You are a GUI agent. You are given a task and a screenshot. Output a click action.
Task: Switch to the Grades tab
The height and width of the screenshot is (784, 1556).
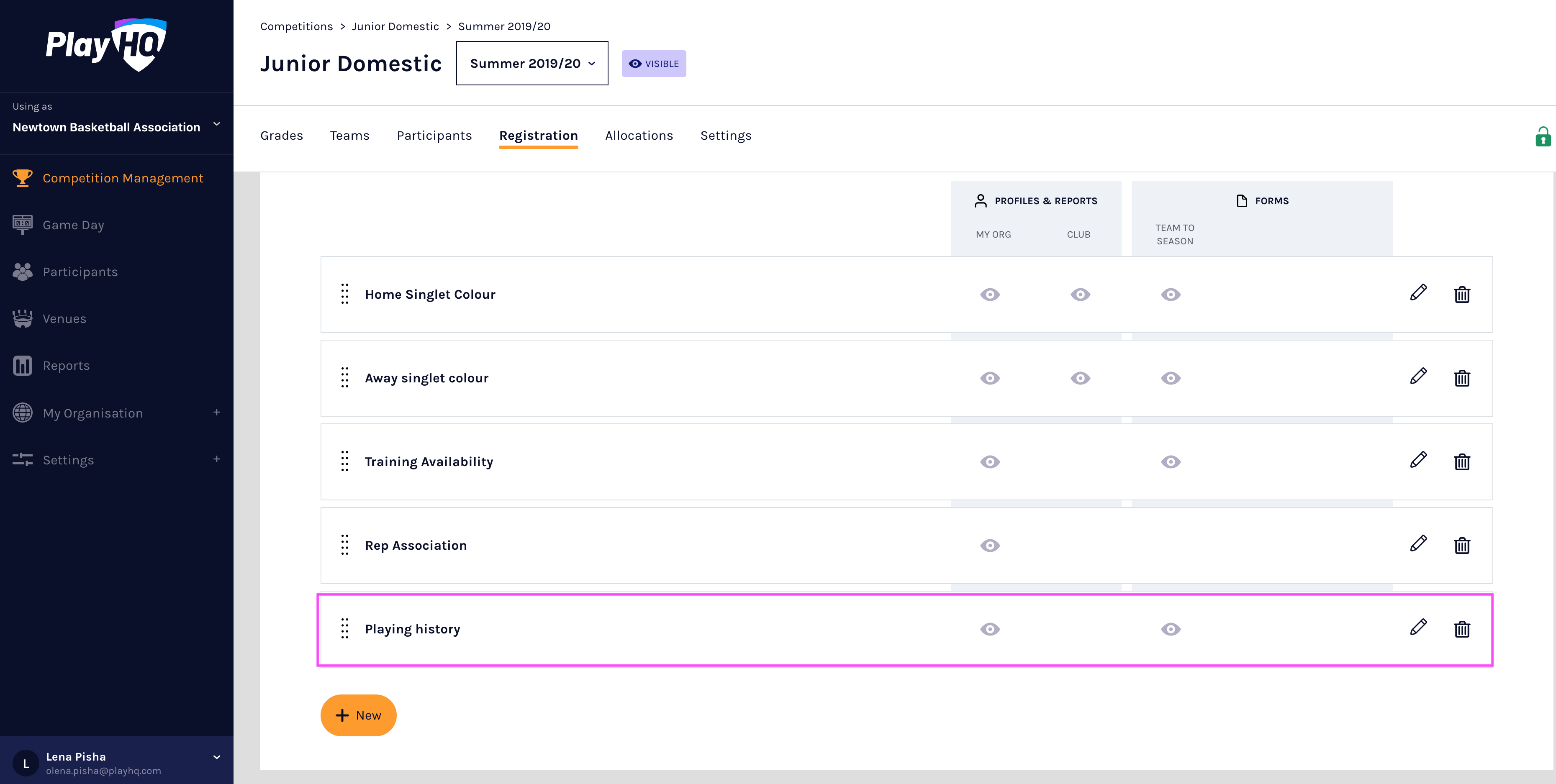click(x=282, y=136)
